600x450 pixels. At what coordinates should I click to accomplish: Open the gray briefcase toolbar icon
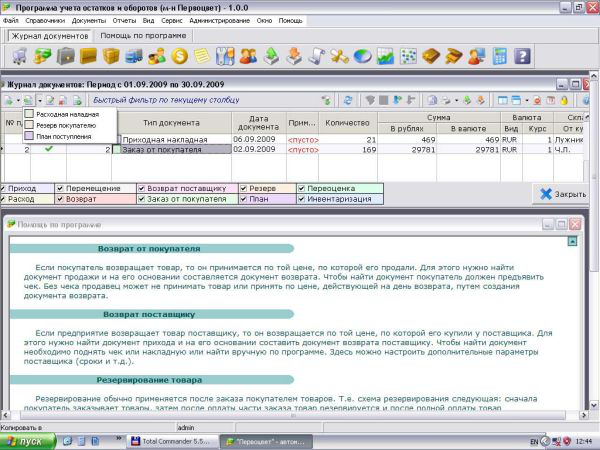point(65,56)
